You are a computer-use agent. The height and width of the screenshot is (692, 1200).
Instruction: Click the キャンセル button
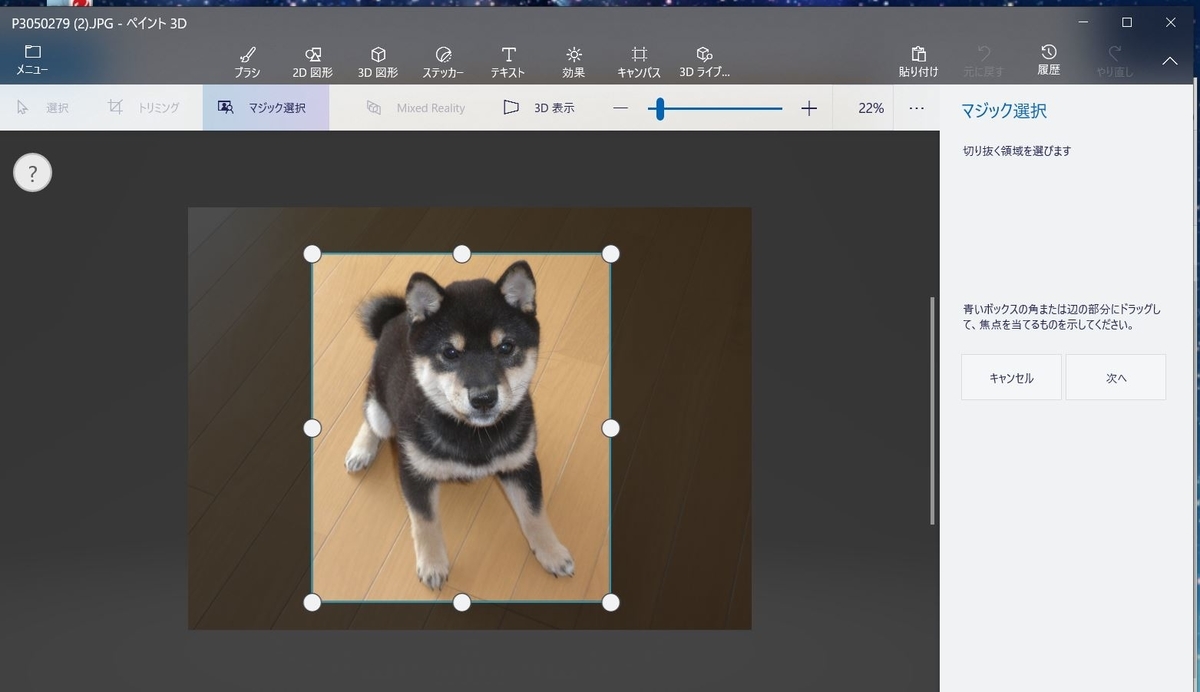pyautogui.click(x=1011, y=378)
